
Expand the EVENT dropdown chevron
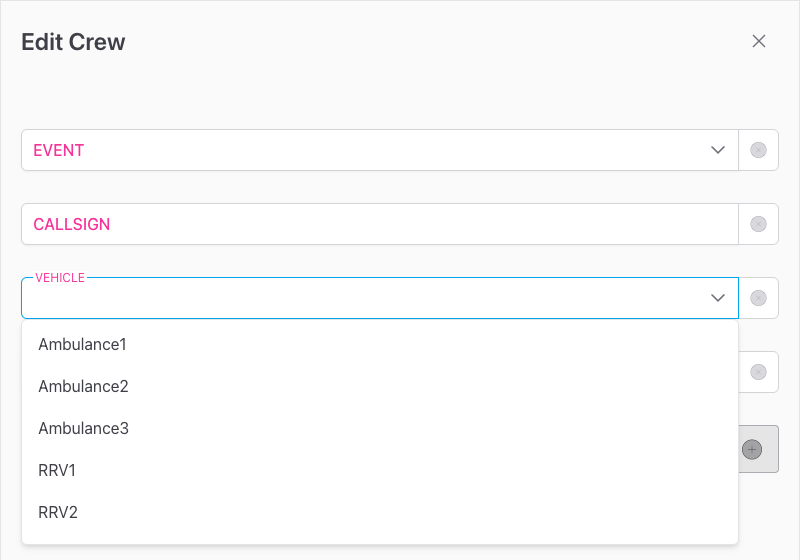click(x=717, y=150)
